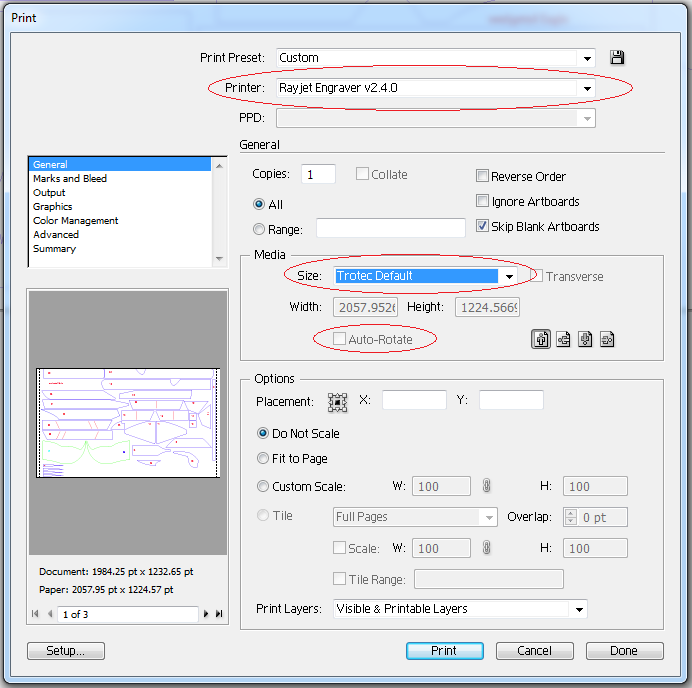Select Marks and Bleed in category list
This screenshot has height=688, width=692.
tap(70, 178)
